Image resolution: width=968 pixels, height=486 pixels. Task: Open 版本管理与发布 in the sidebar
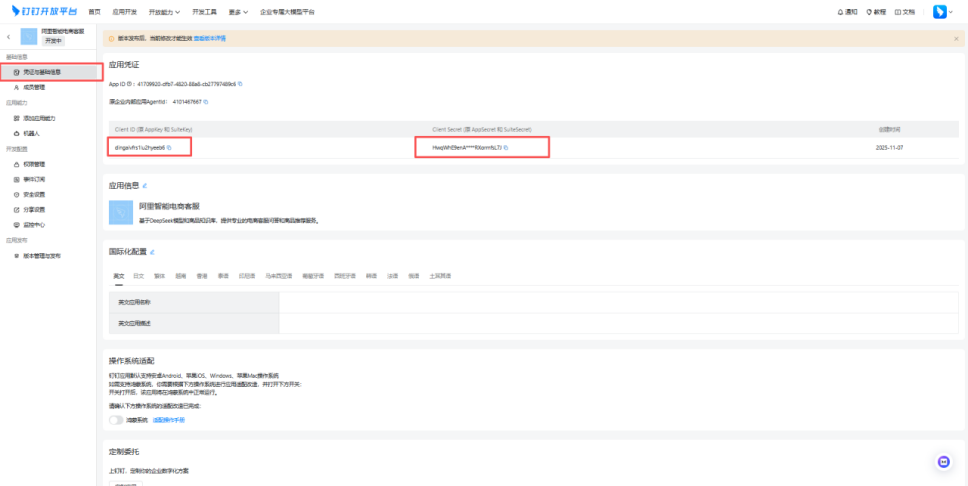point(42,256)
